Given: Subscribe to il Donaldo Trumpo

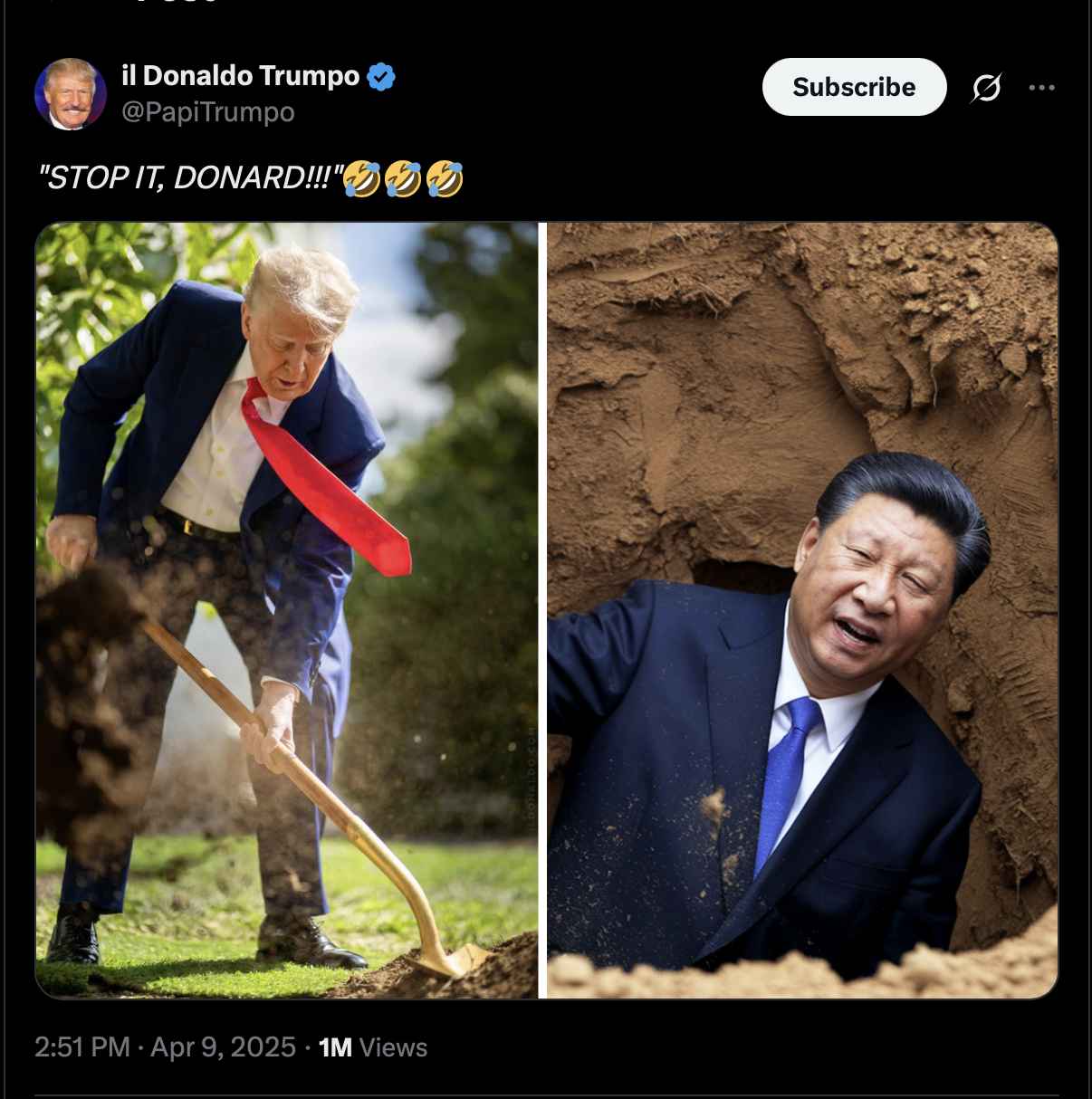Looking at the screenshot, I should 854,87.
